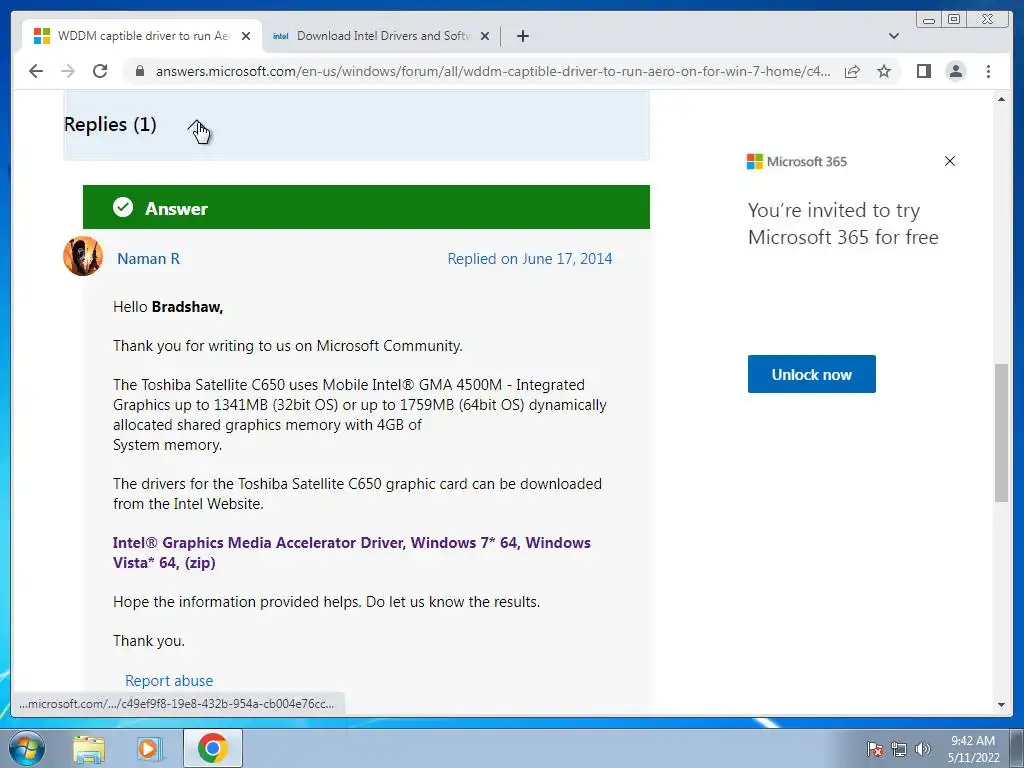Click 'You're invited to try Microsoft 365' text
The width and height of the screenshot is (1024, 768).
tap(843, 223)
